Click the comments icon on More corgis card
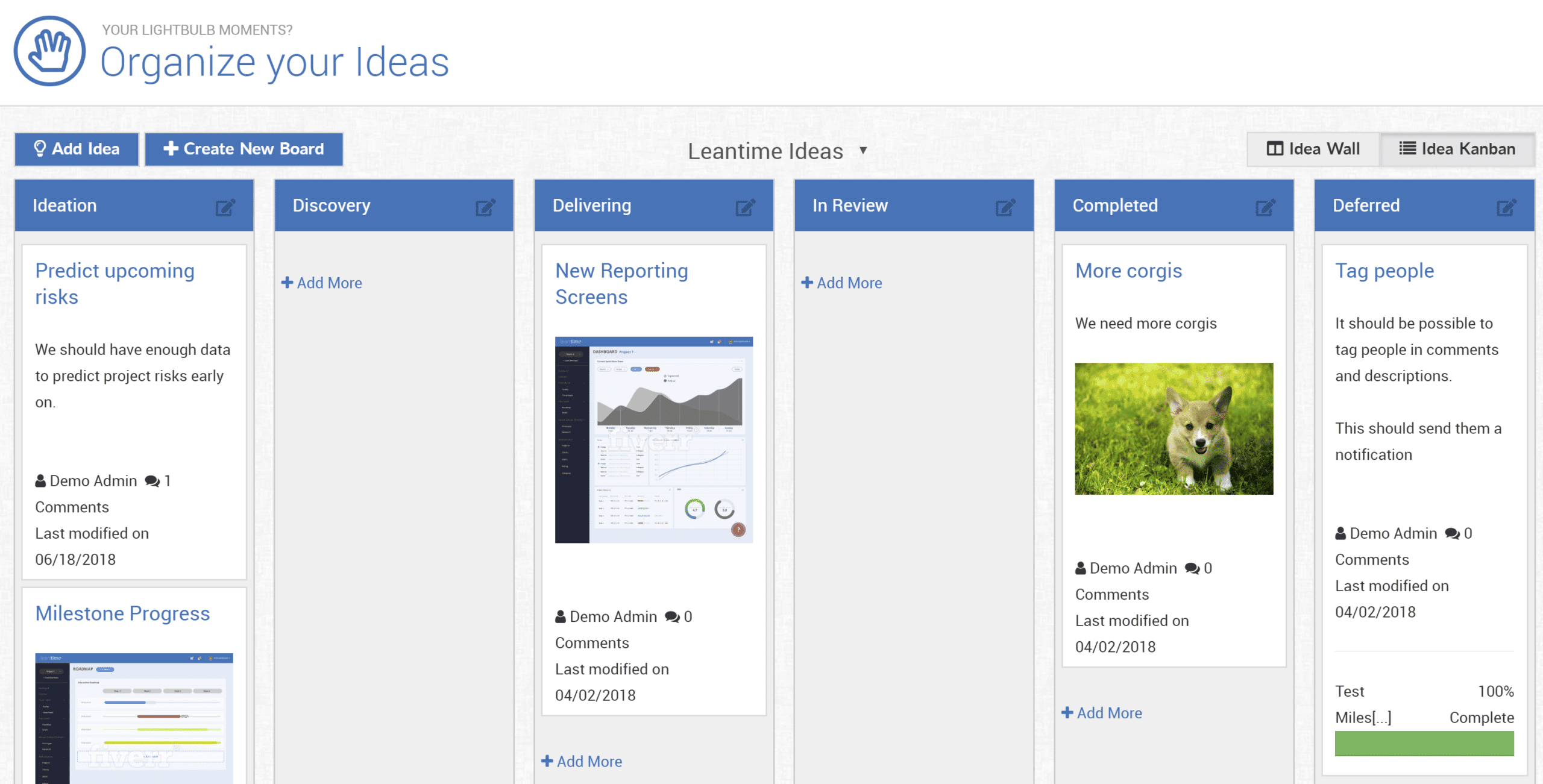The width and height of the screenshot is (1543, 784). tap(1192, 568)
